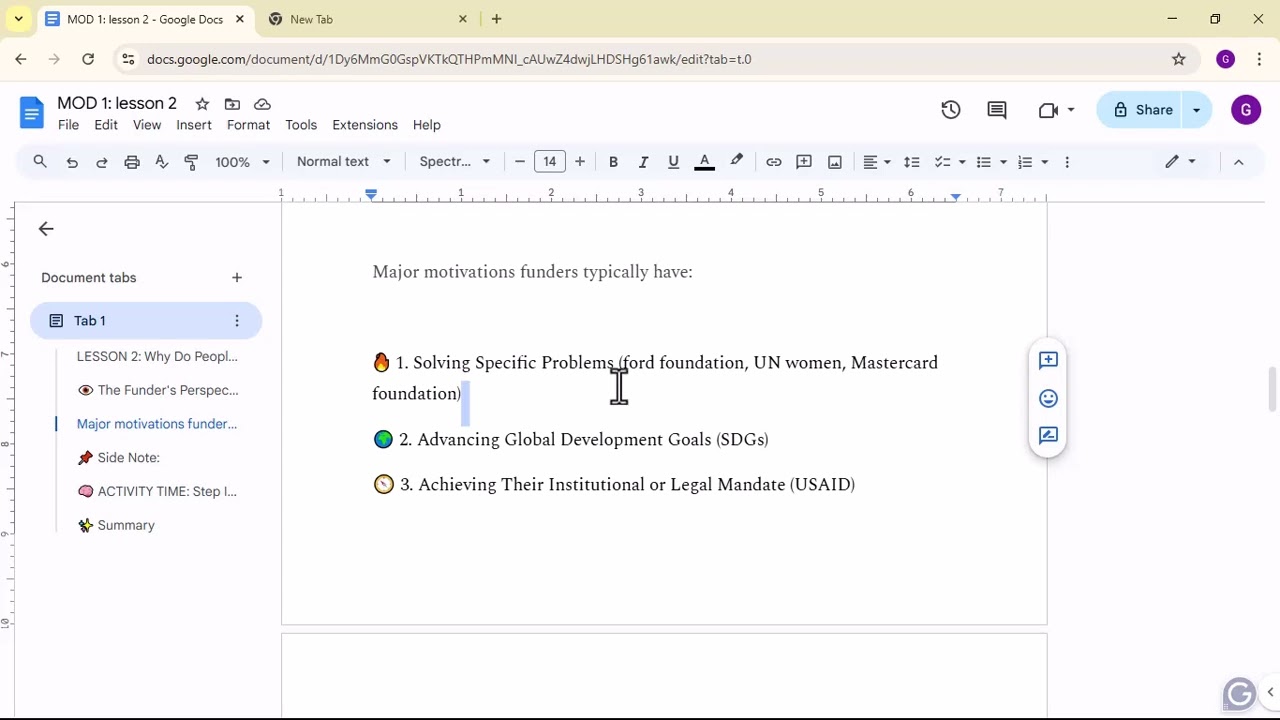
Task: Open the highlight color picker
Action: tap(737, 162)
